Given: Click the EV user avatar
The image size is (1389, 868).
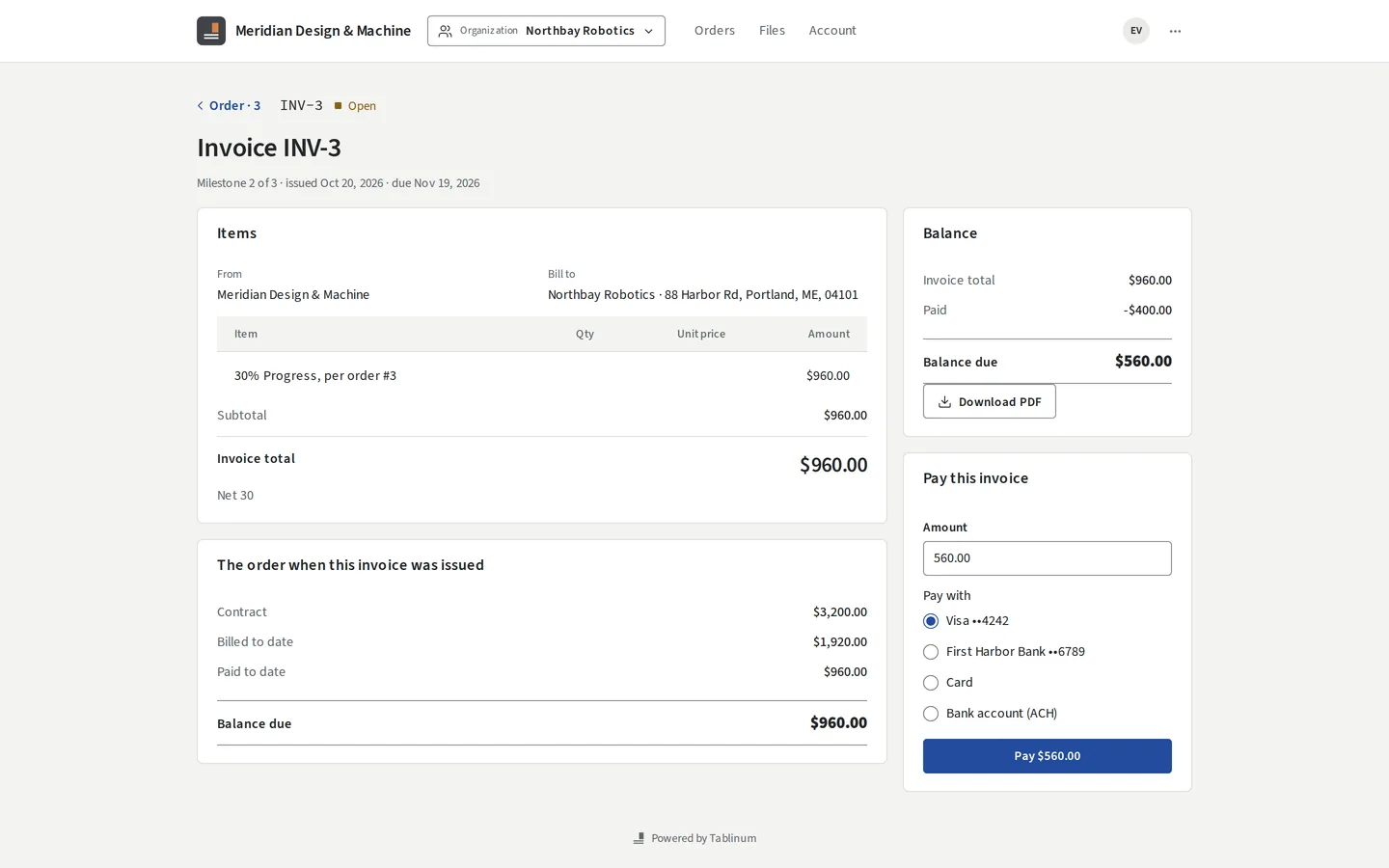Looking at the screenshot, I should [x=1136, y=31].
